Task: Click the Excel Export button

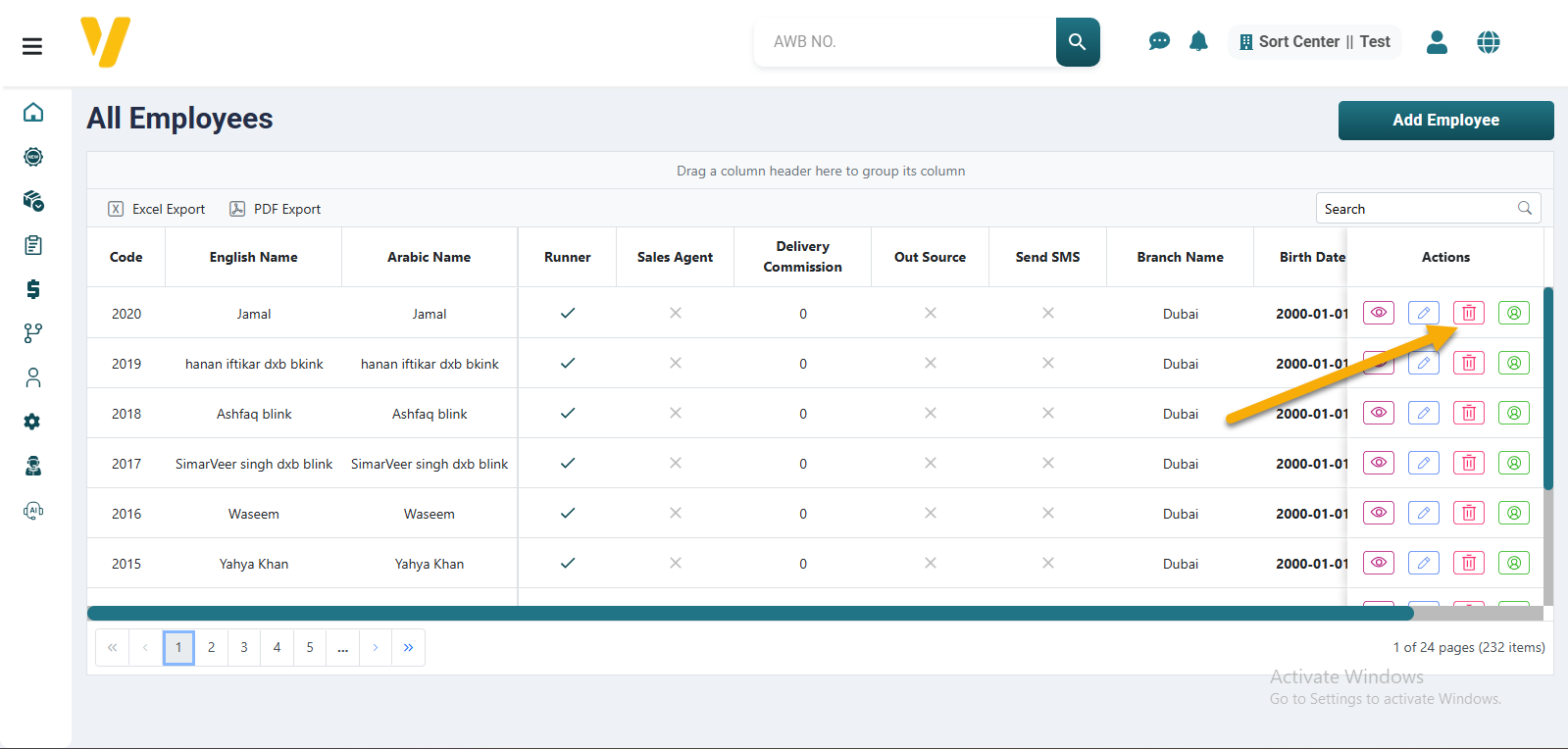Action: pyautogui.click(x=157, y=209)
